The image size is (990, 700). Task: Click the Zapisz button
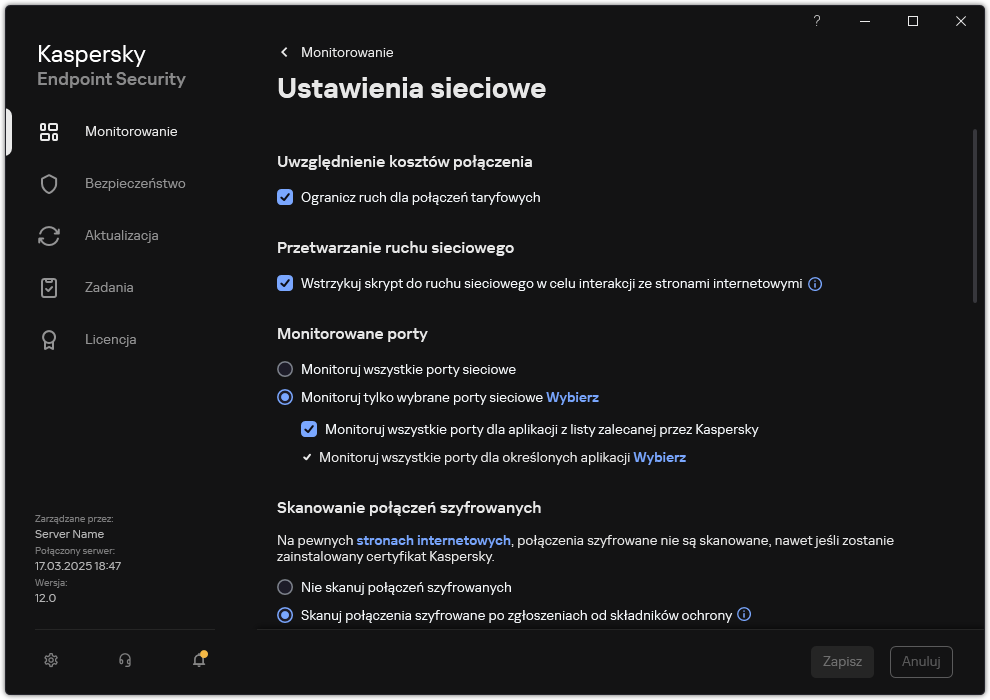pyautogui.click(x=842, y=661)
